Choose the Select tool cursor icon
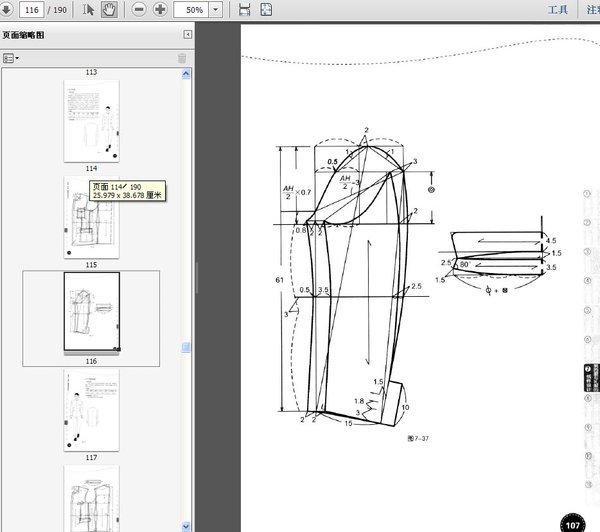Screen dimensions: 600x532 click(88, 10)
